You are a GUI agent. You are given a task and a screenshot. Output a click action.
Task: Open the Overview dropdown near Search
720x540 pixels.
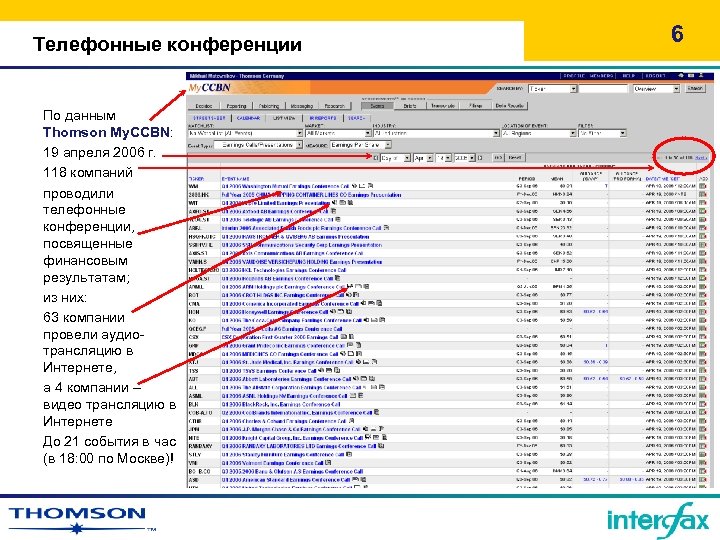[656, 89]
